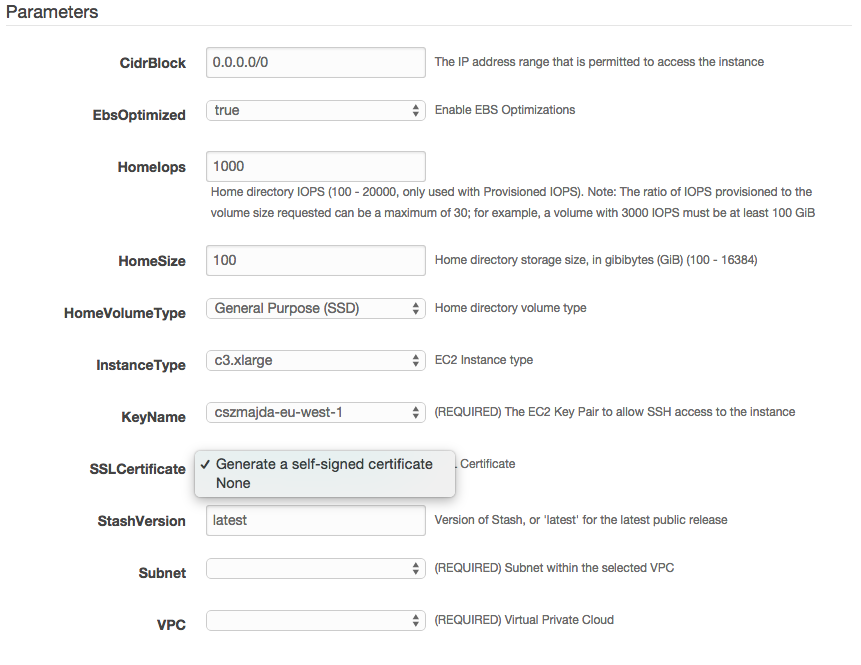The height and width of the screenshot is (665, 861).
Task: Click the Home directory IOPS note text
Action: tap(513, 202)
